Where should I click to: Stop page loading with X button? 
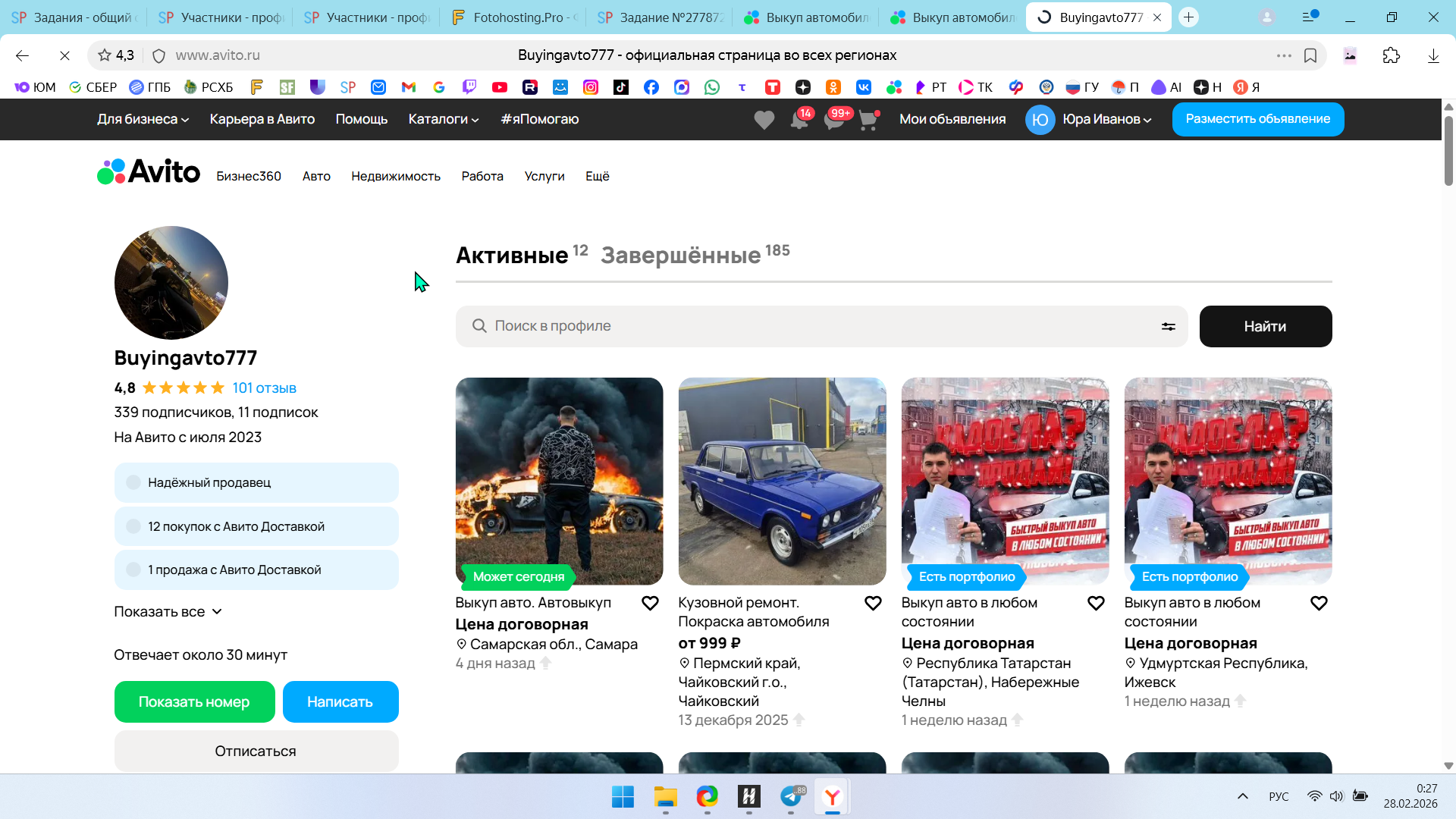tap(64, 55)
